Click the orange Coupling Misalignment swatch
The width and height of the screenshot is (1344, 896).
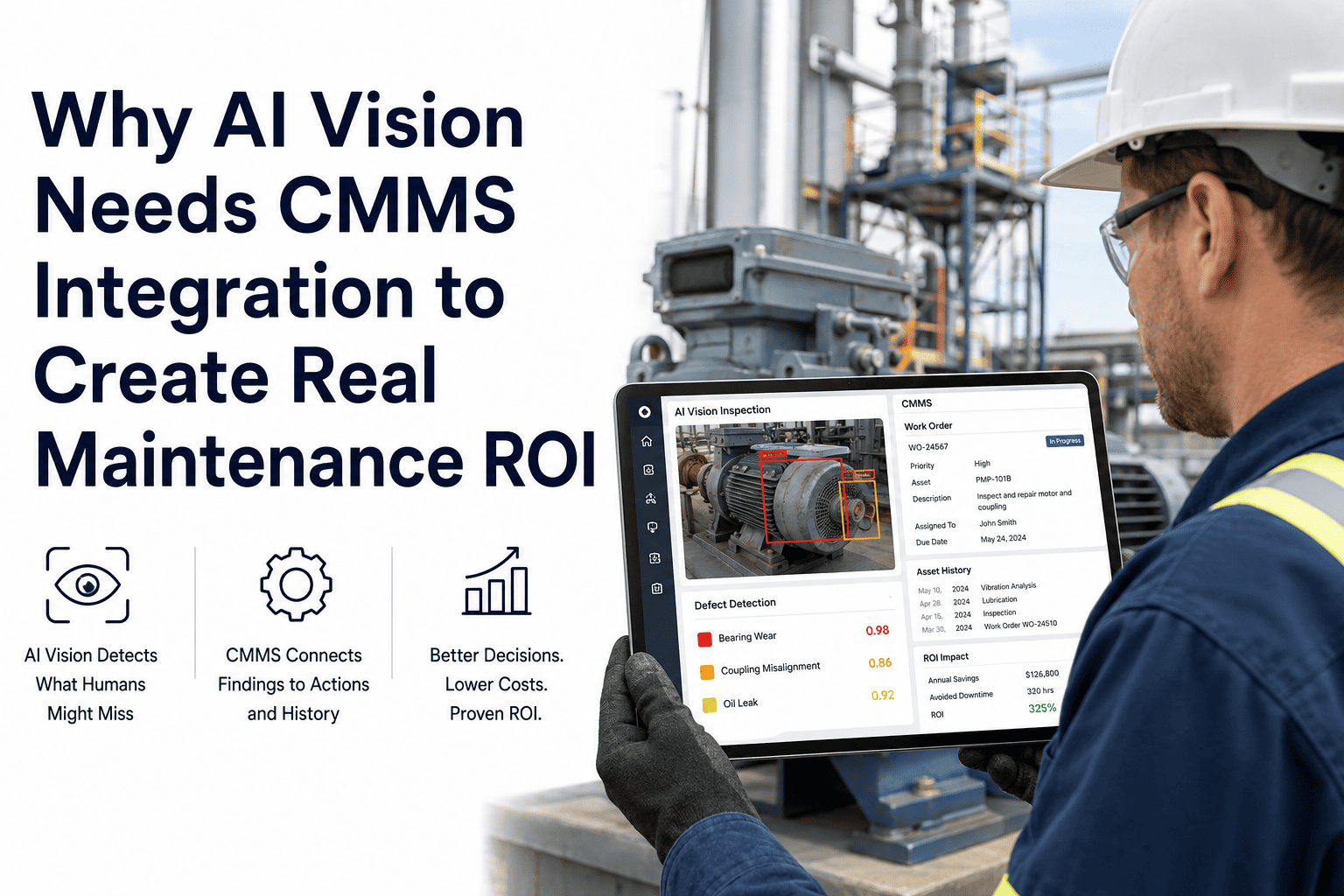pyautogui.click(x=707, y=672)
